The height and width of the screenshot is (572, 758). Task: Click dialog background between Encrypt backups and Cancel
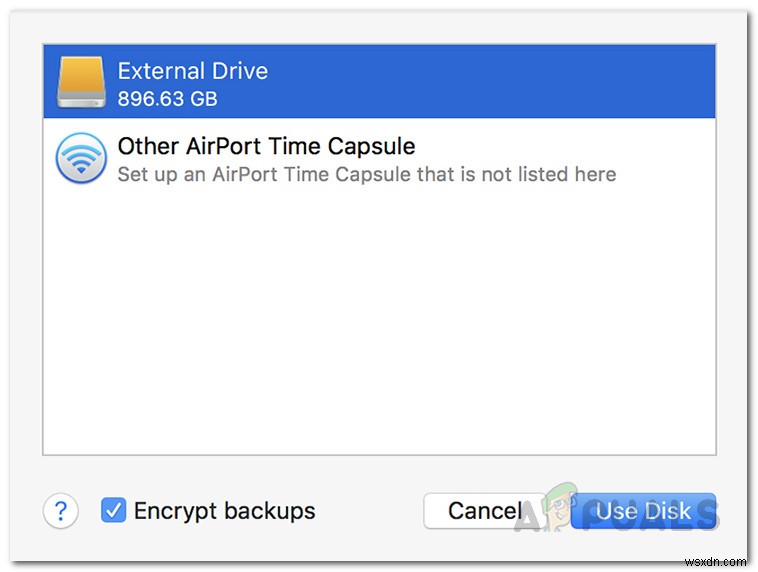coord(368,511)
